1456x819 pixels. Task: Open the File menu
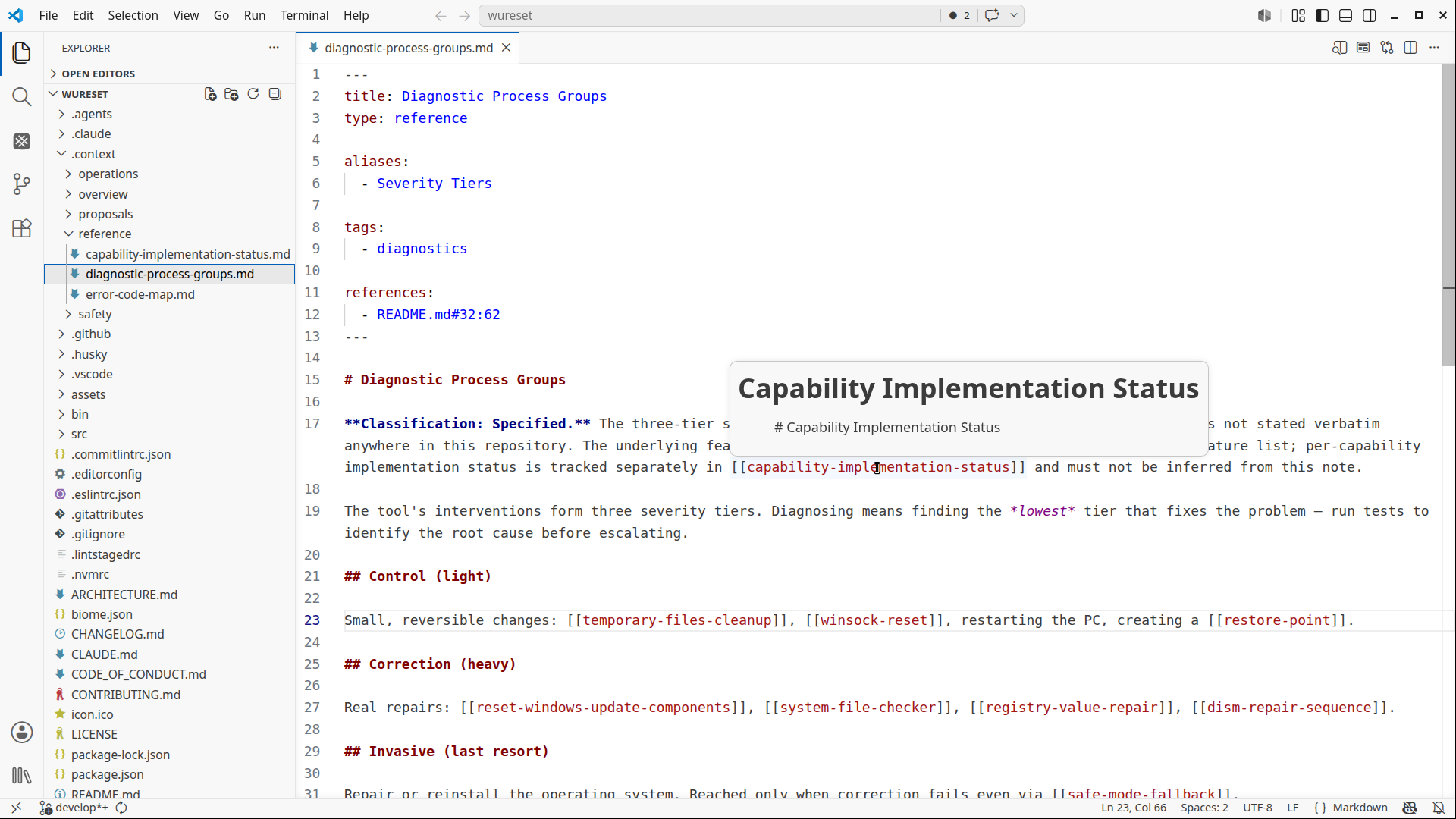tap(49, 15)
